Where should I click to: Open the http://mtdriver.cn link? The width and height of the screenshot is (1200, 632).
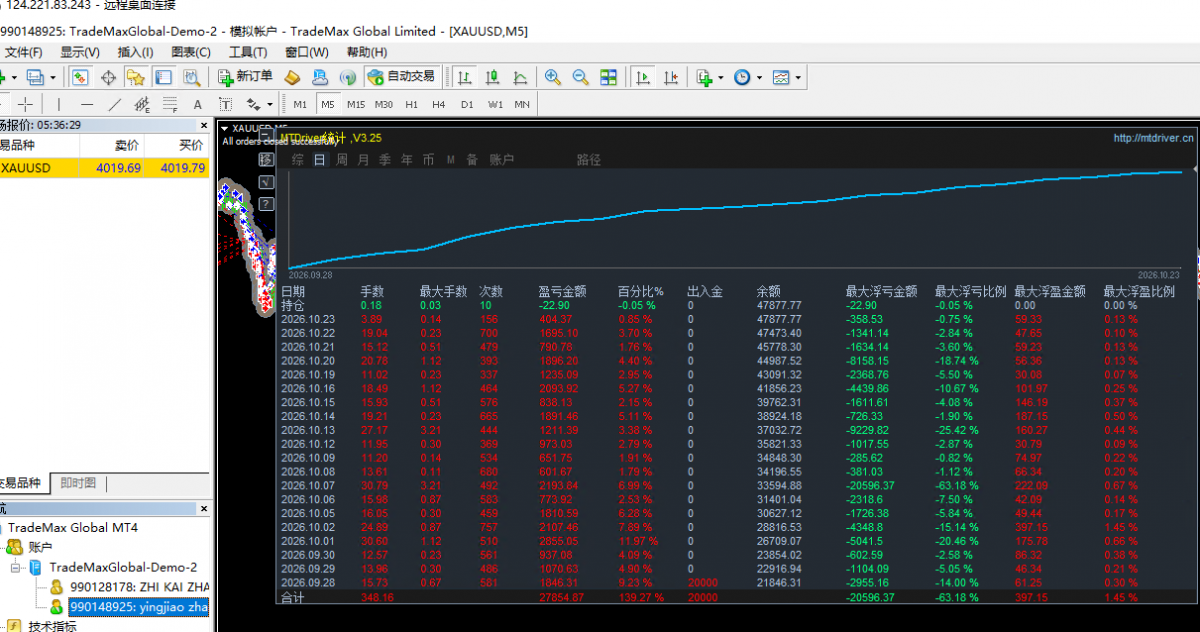[x=1154, y=138]
